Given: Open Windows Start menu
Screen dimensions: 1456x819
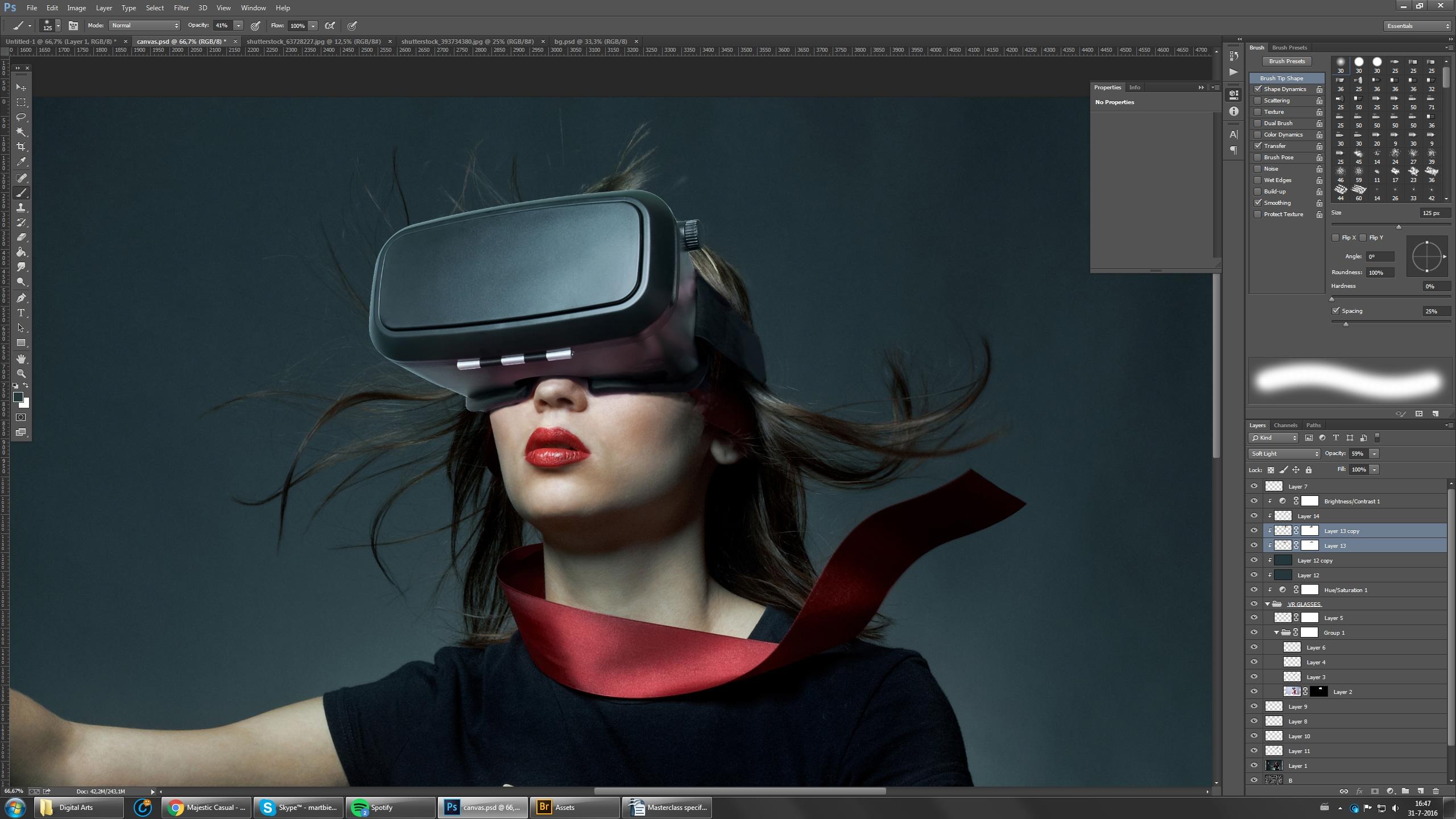Looking at the screenshot, I should click(x=15, y=808).
